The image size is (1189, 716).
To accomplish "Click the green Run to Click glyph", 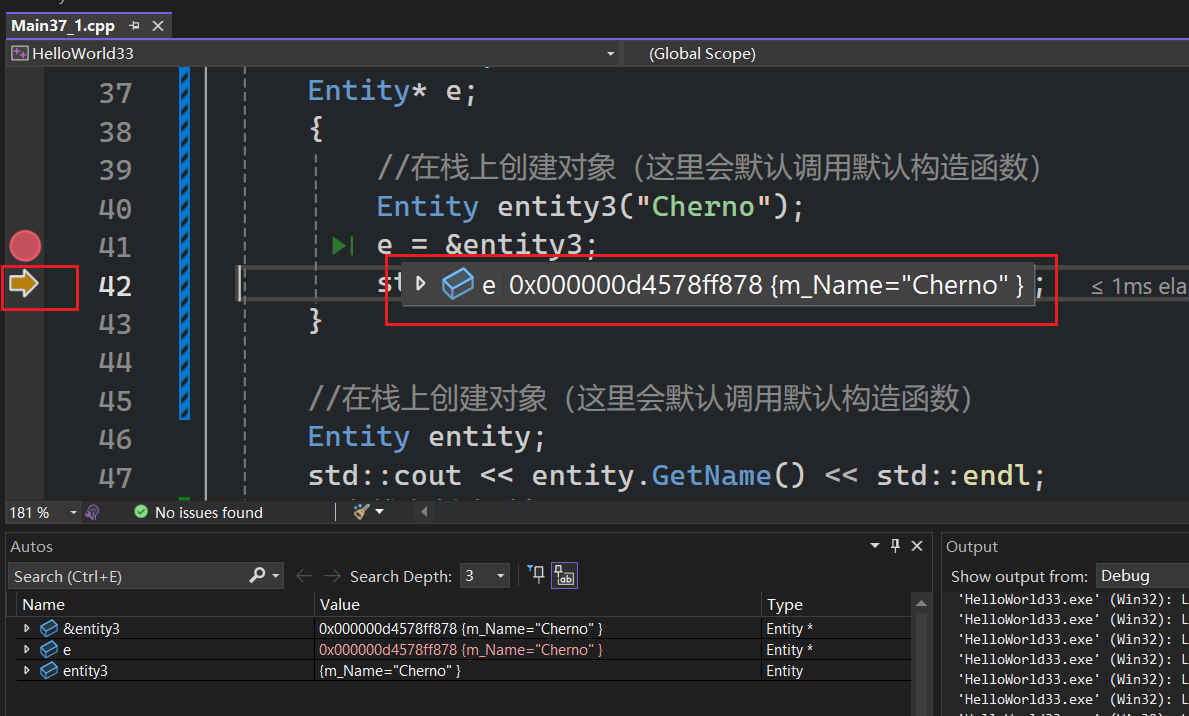I will [343, 246].
